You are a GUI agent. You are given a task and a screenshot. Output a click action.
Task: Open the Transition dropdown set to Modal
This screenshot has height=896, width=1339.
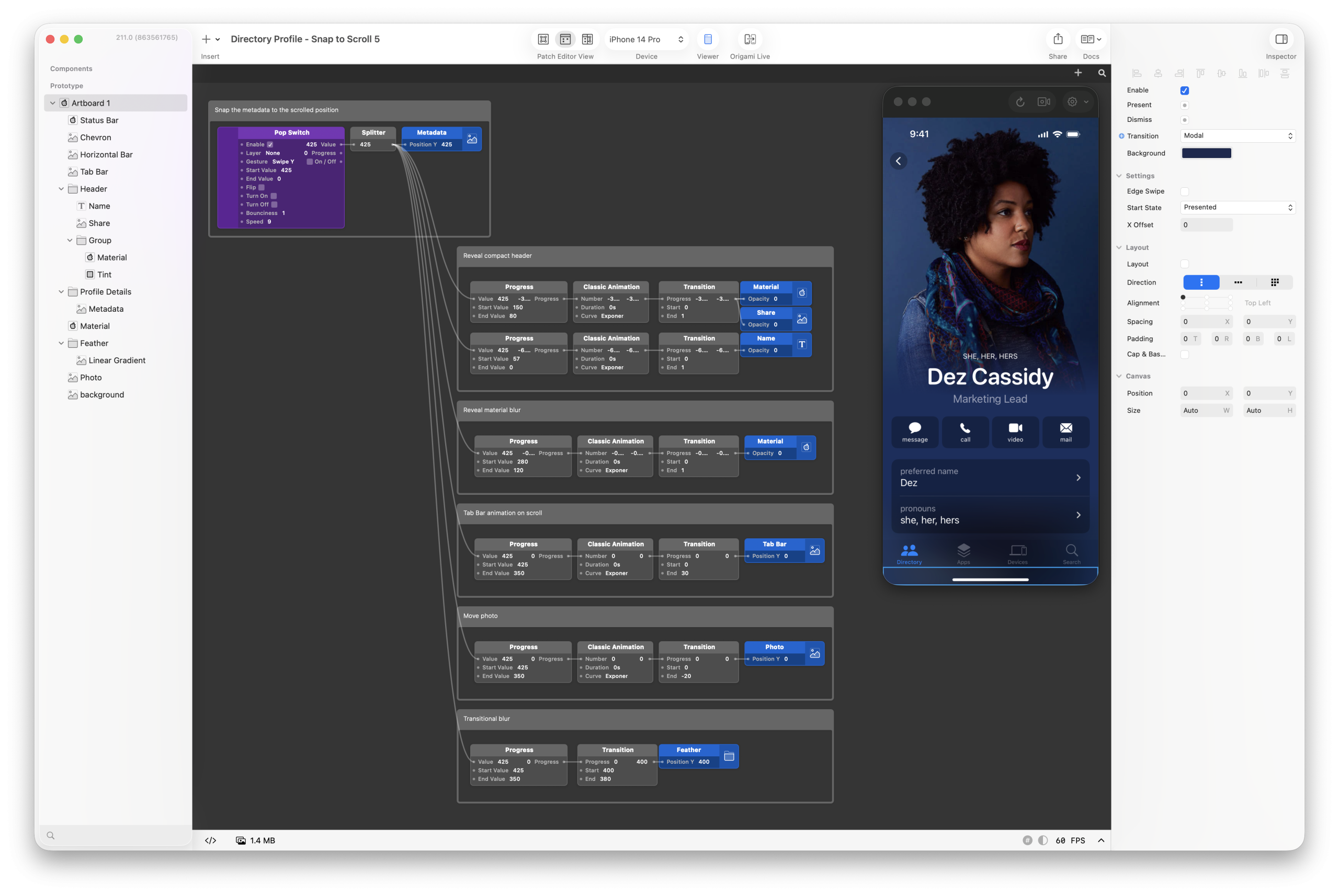click(1238, 135)
